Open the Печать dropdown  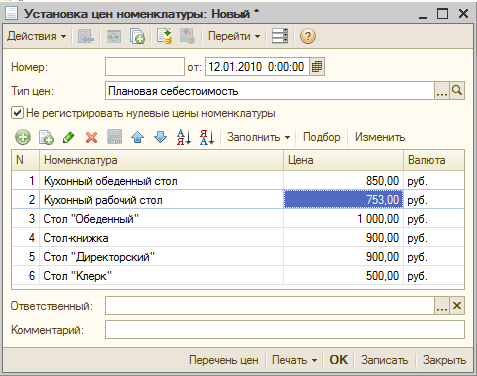pyautogui.click(x=294, y=360)
